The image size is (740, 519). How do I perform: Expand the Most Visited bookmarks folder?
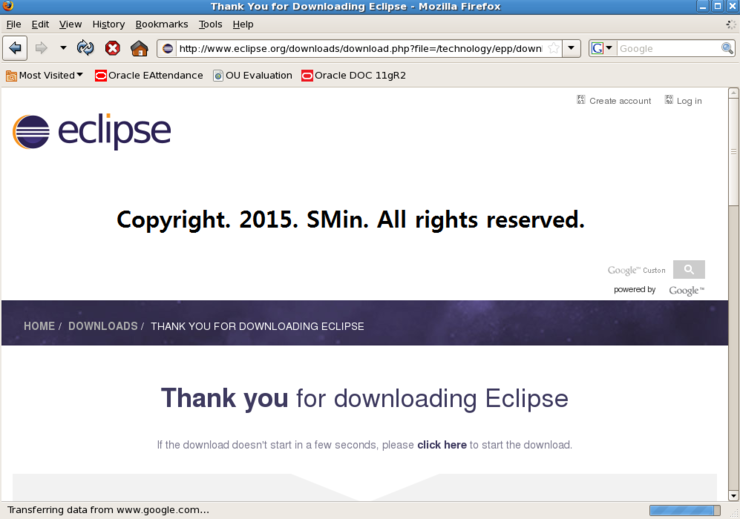pyautogui.click(x=44, y=75)
